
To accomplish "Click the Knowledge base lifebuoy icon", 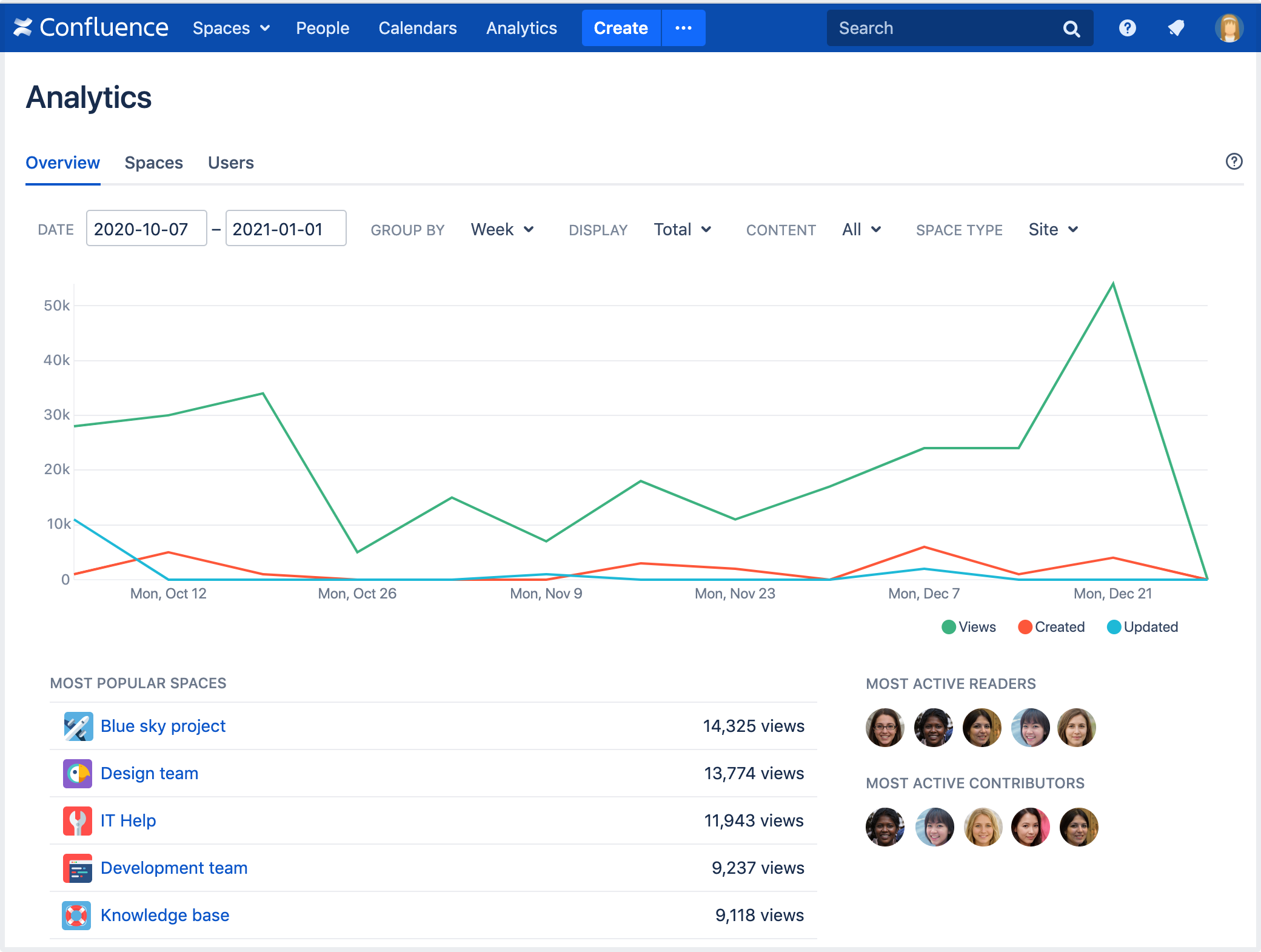I will pyautogui.click(x=77, y=915).
